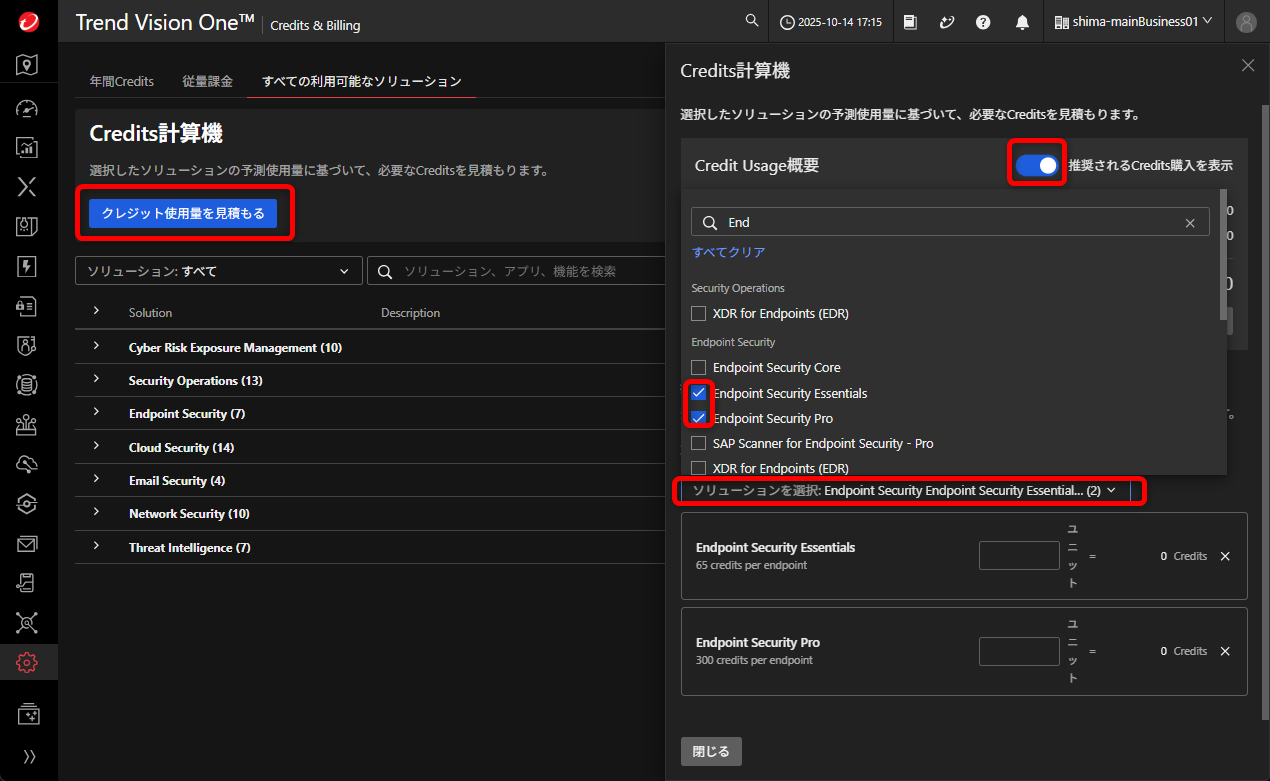Open the ソリューション: すべて filter dropdown
Screen dimensions: 1270x781
tap(218, 271)
